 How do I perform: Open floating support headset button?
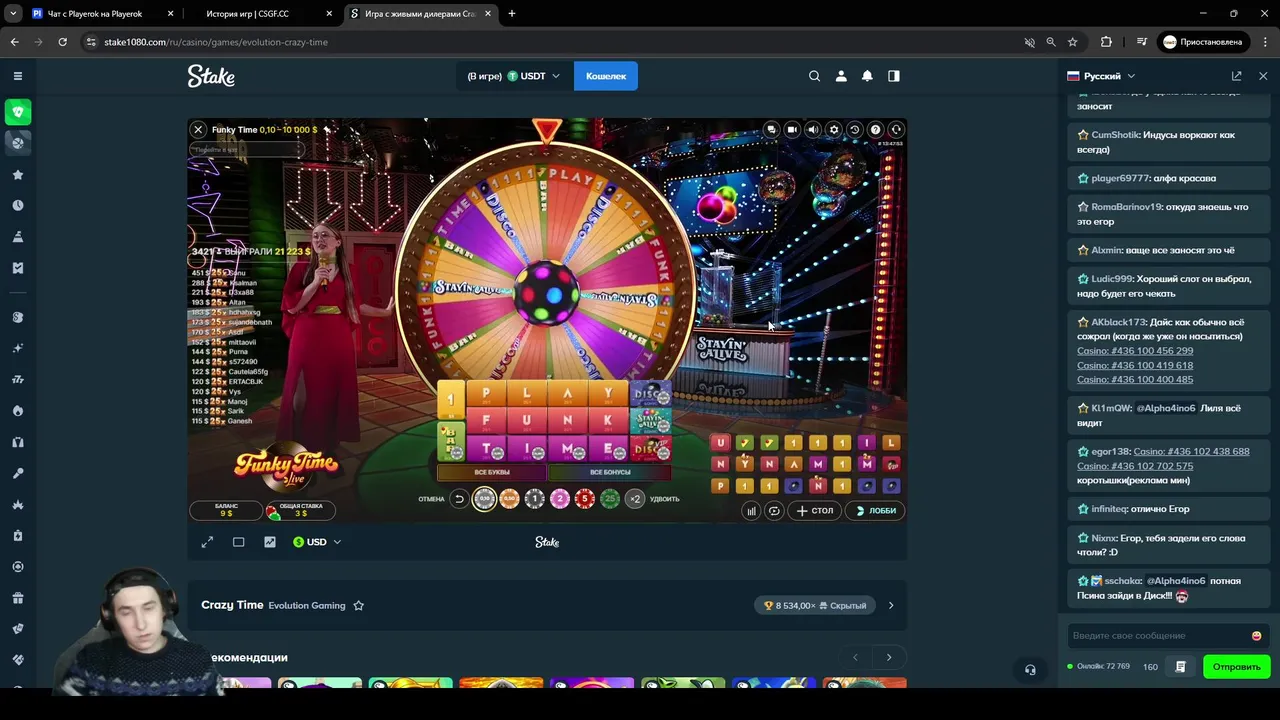(1030, 670)
